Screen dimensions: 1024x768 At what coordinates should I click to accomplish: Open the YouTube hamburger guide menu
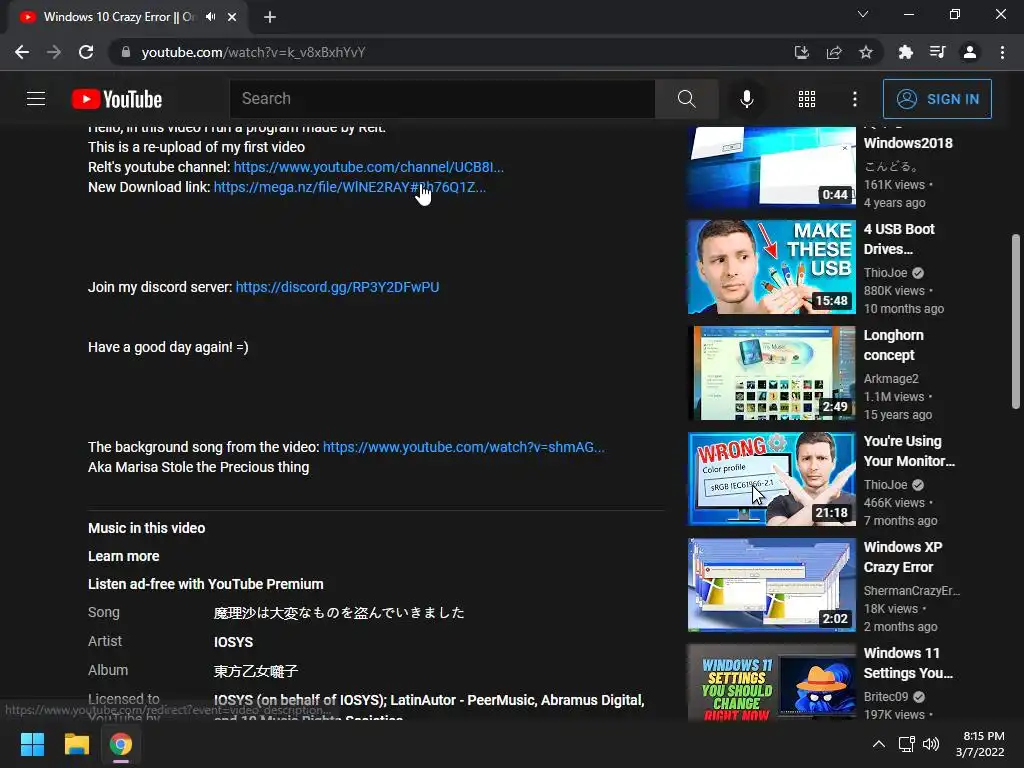[36, 99]
